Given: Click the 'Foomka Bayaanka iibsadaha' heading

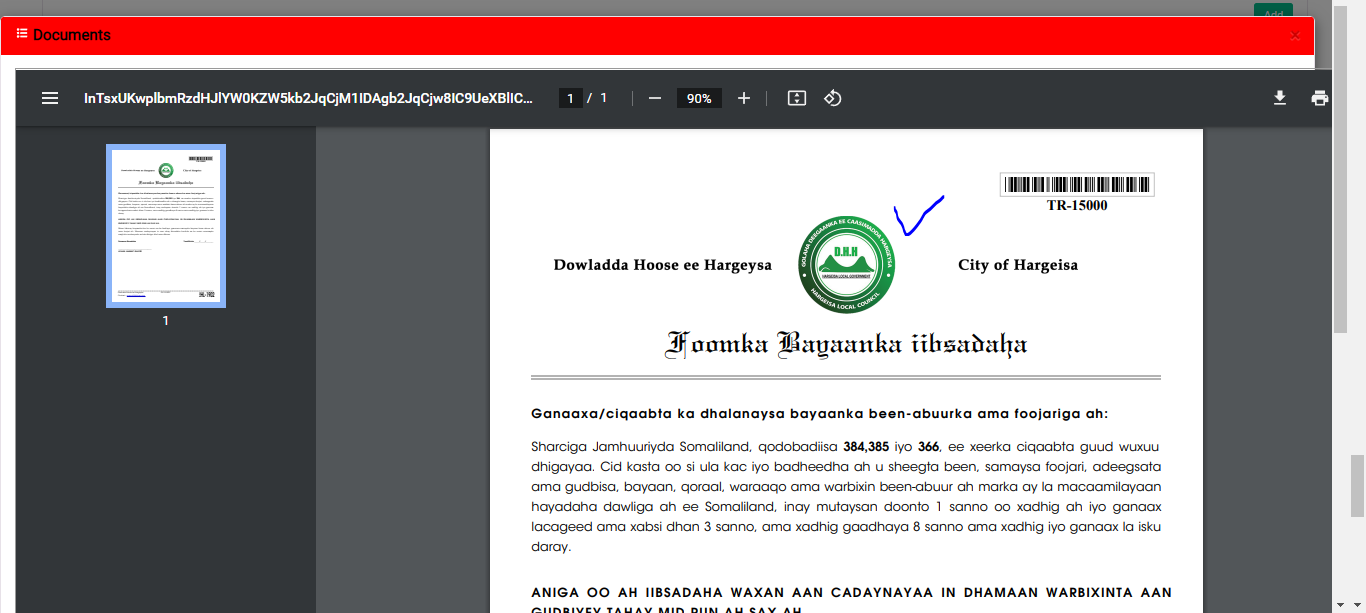Looking at the screenshot, I should (846, 345).
